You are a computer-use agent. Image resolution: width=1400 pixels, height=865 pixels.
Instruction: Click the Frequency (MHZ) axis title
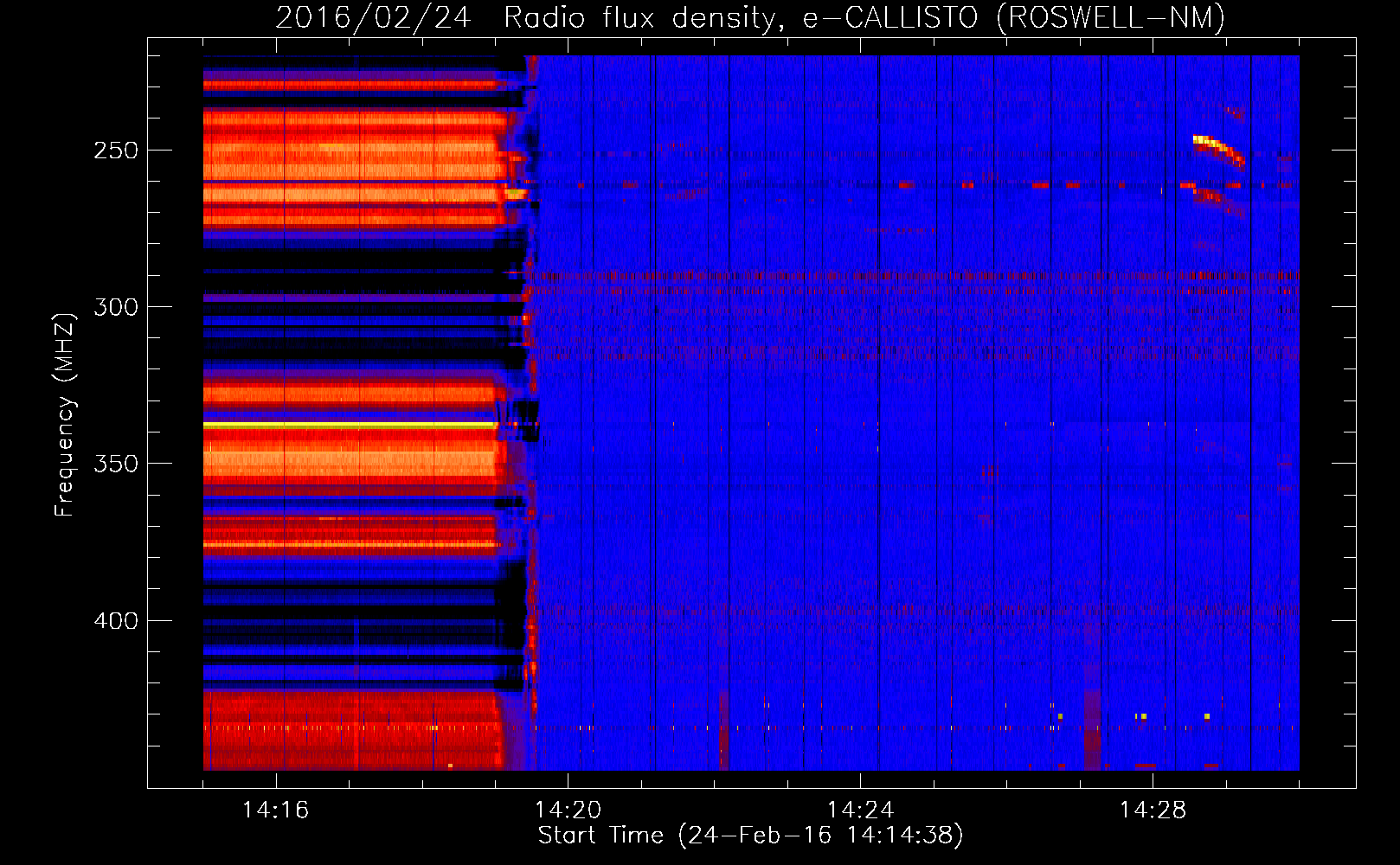tap(65, 414)
